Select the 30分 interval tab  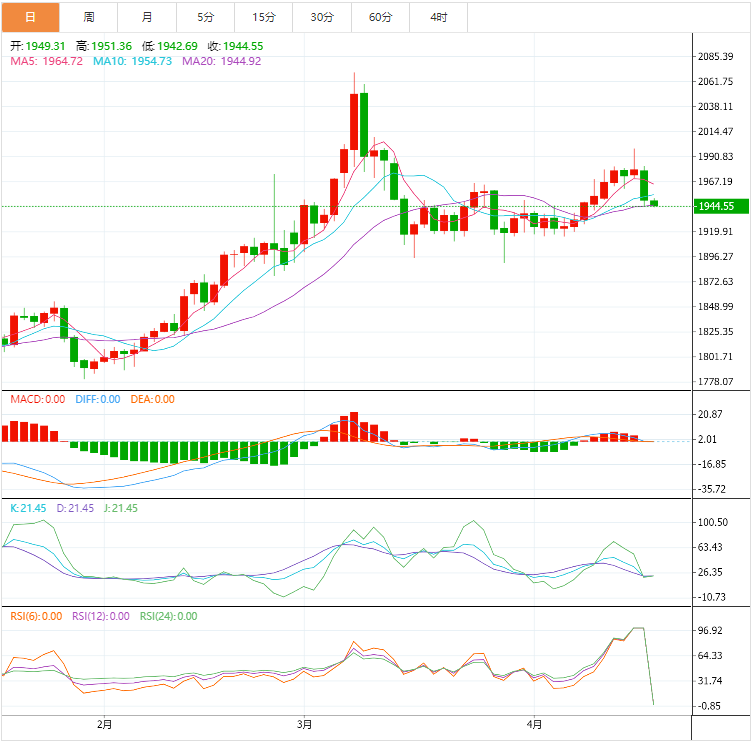323,17
